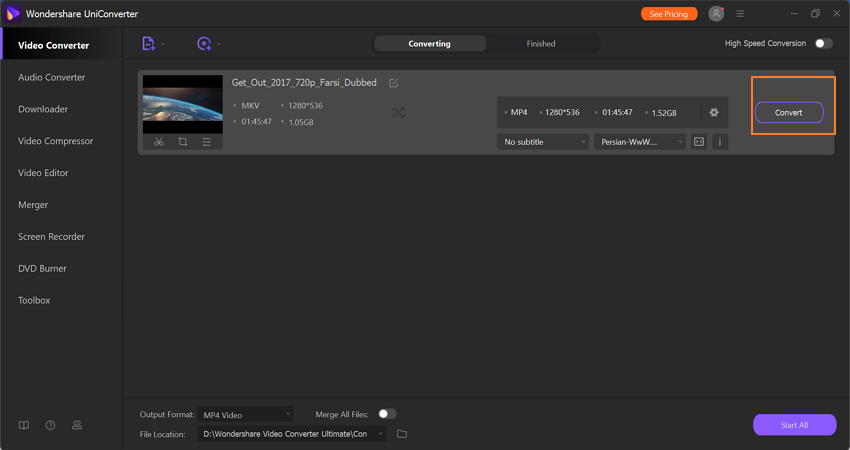Toggle Merge All Files switch
Screen dimensions: 850x450
pyautogui.click(x=387, y=414)
